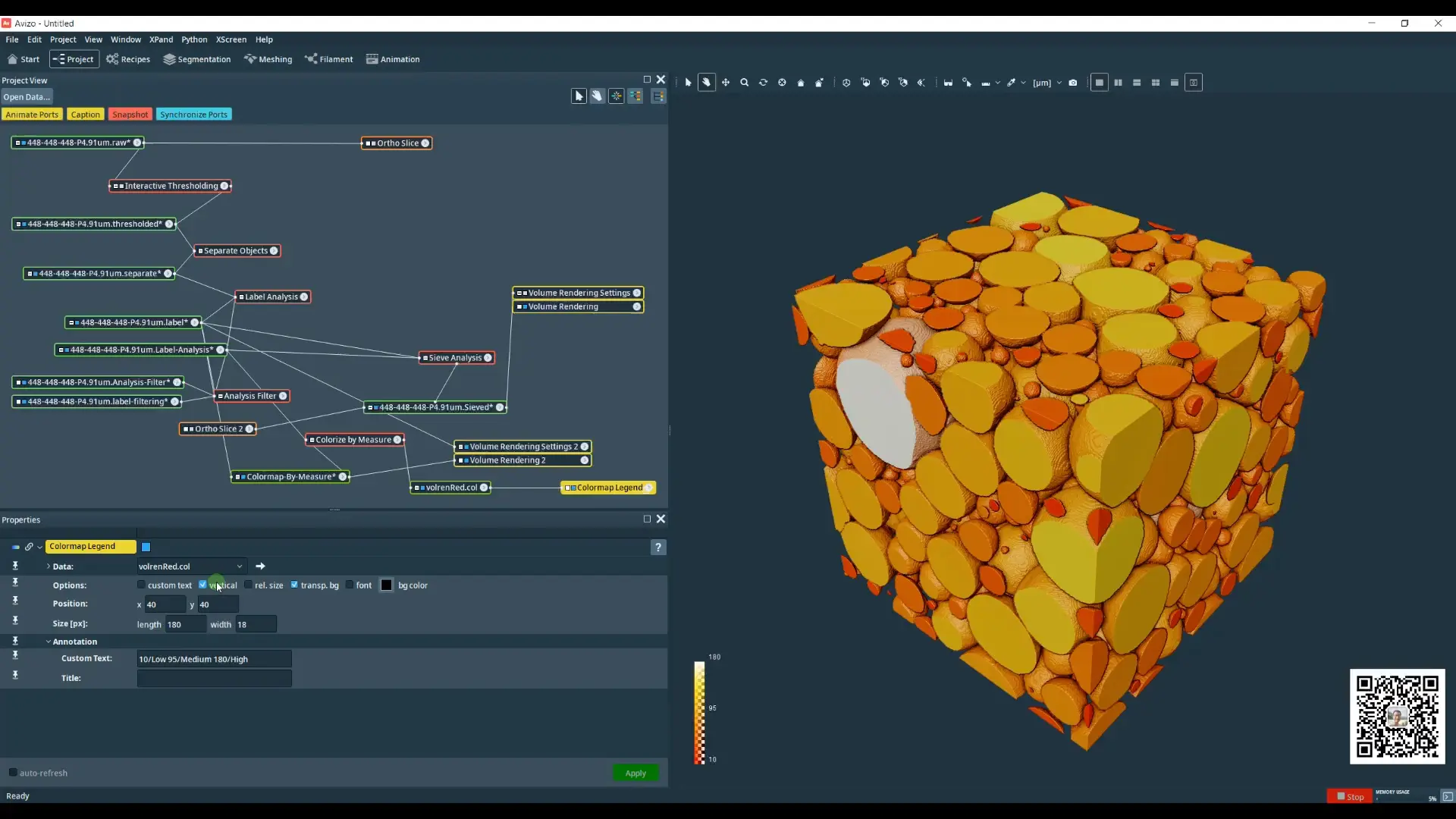This screenshot has width=1456, height=819.
Task: Collapse the Annotation section
Action: pyautogui.click(x=49, y=642)
